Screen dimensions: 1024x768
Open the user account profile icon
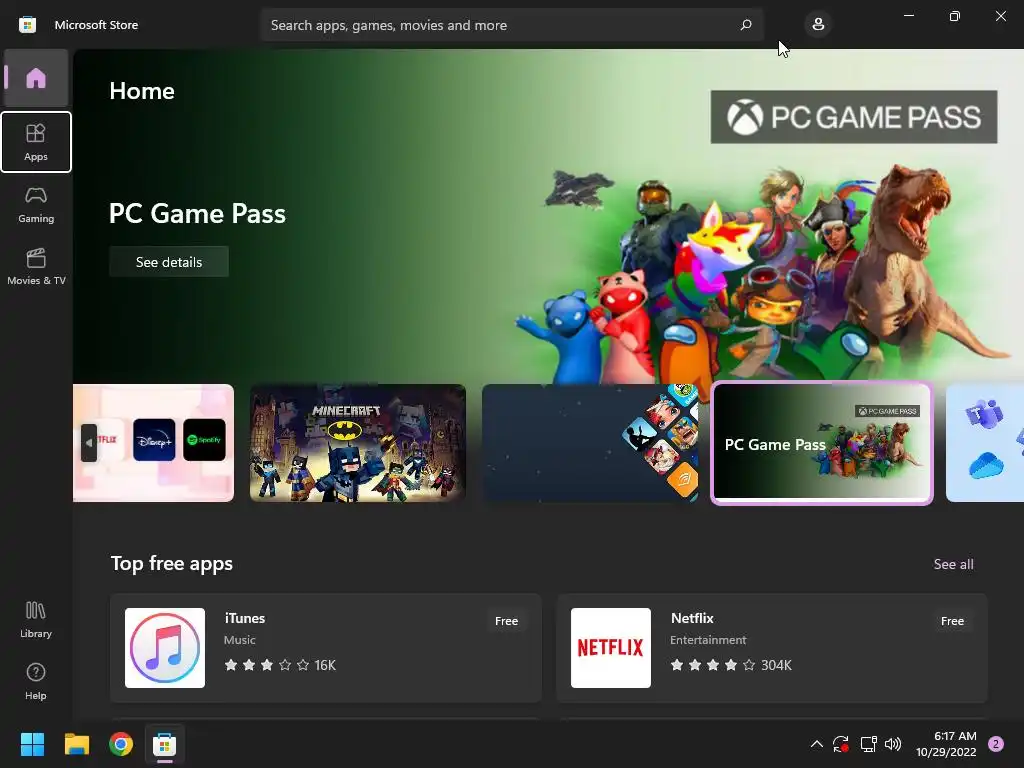click(x=818, y=25)
